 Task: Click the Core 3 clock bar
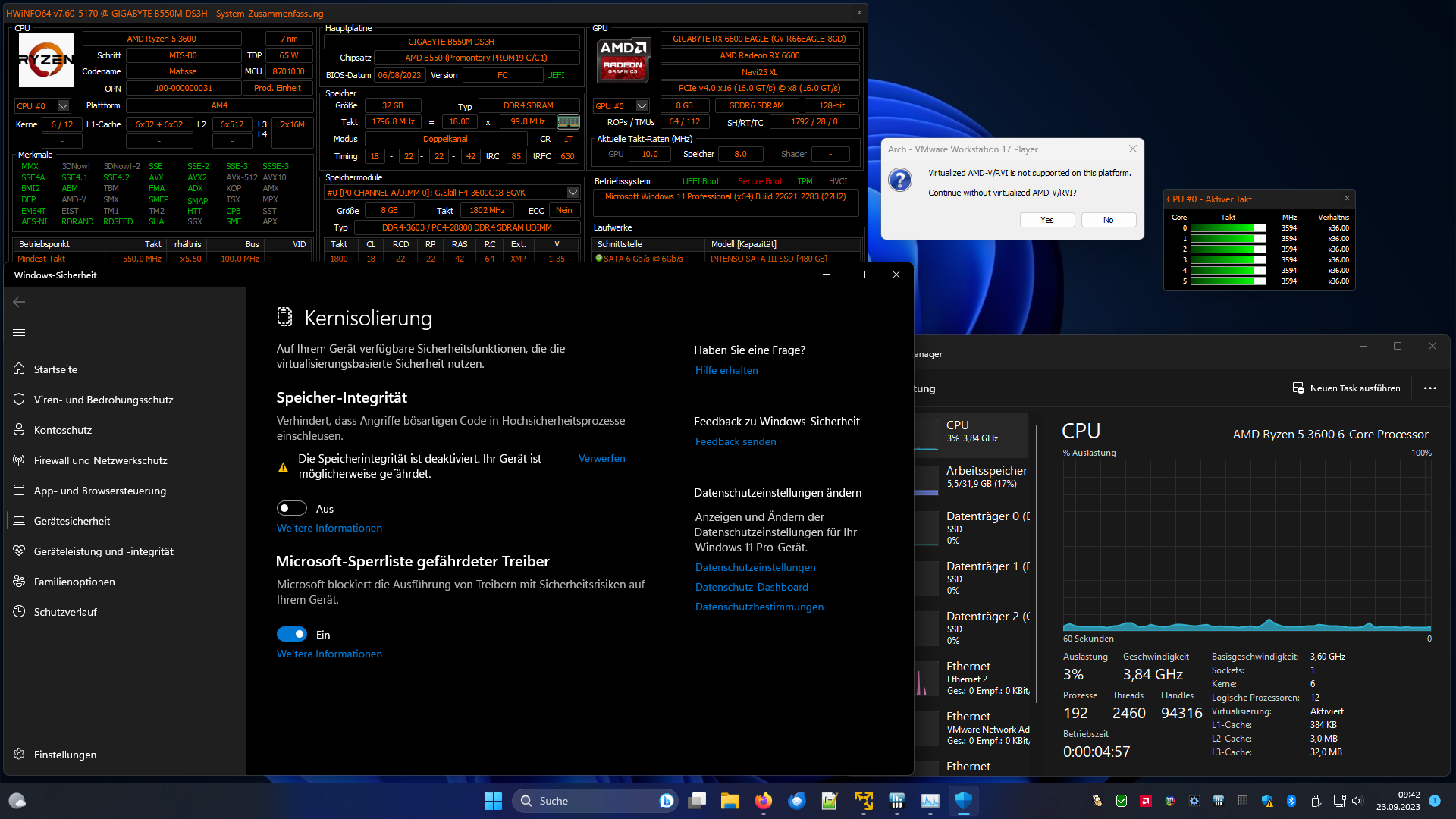point(1228,260)
